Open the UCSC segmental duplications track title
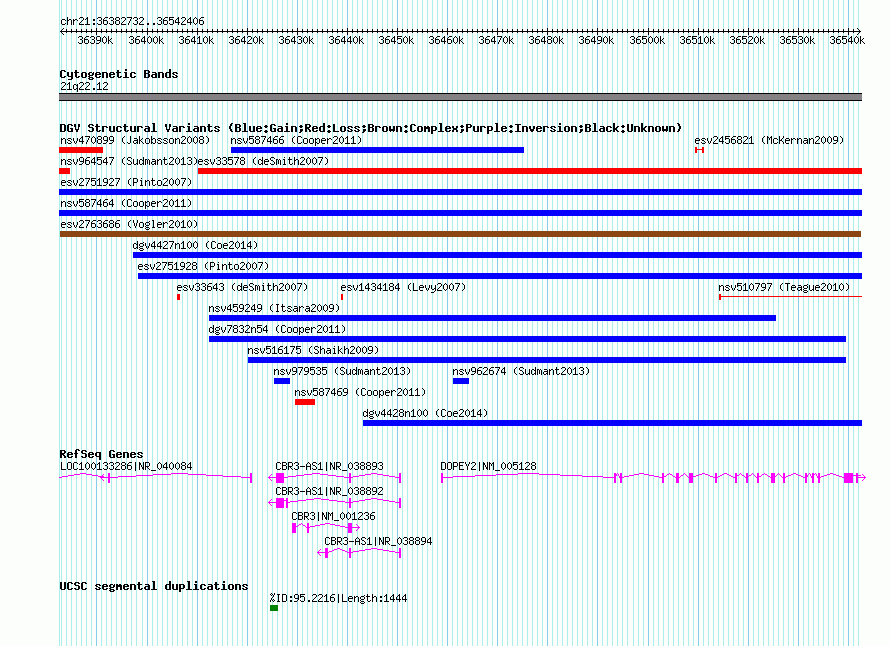The image size is (890, 646). pos(154,586)
